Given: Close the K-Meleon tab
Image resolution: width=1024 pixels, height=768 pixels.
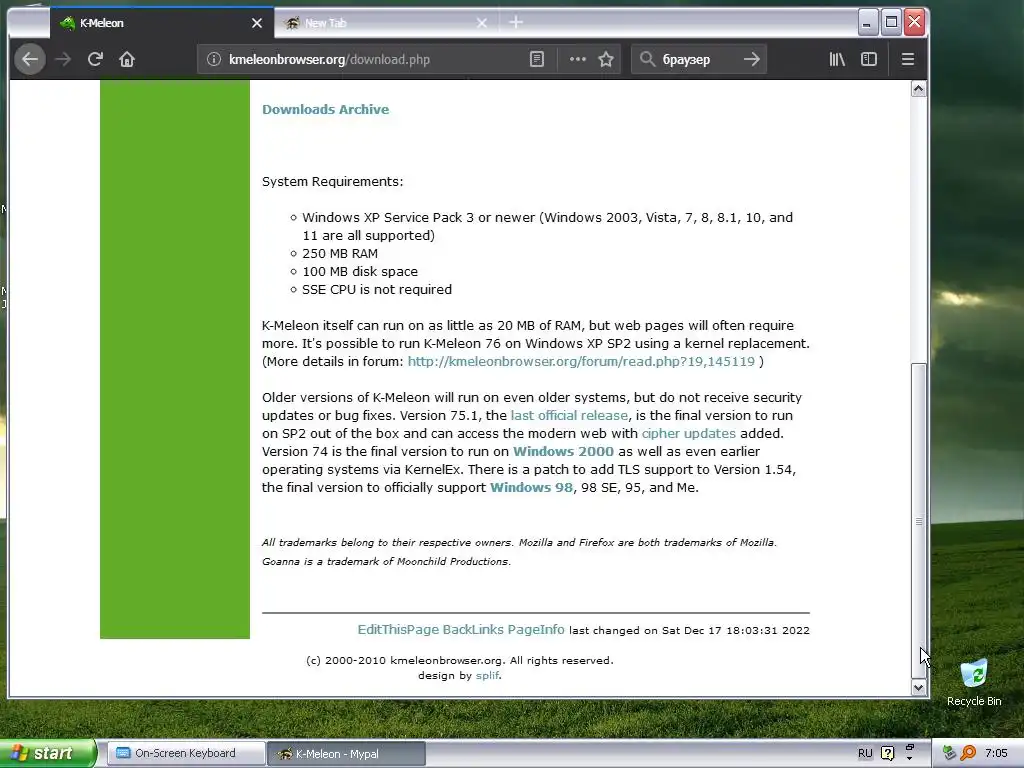Looking at the screenshot, I should (x=257, y=23).
